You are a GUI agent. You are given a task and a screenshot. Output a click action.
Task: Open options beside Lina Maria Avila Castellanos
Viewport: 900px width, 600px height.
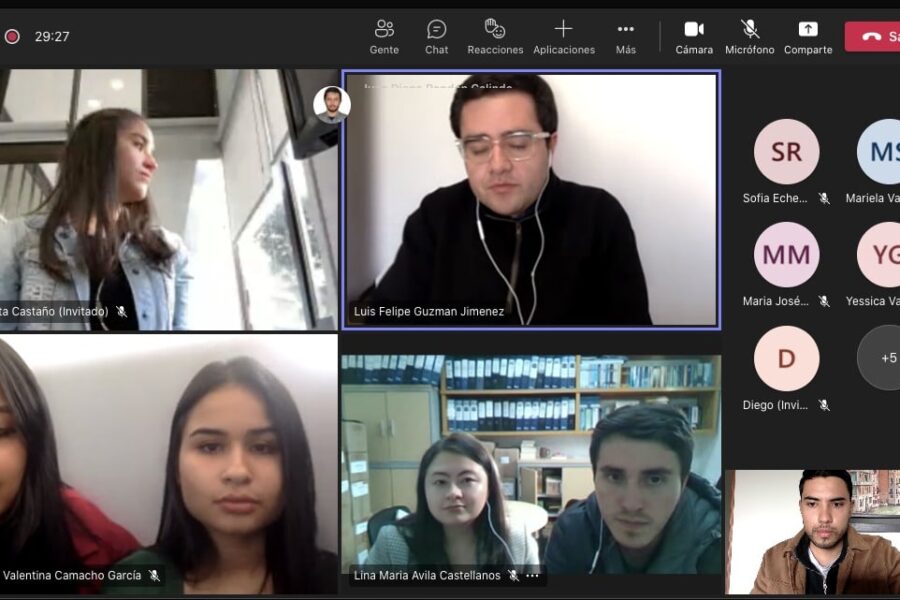point(533,576)
